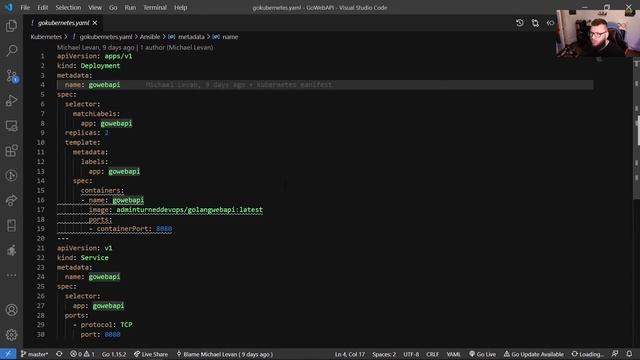Open the Selection menu
Image resolution: width=640 pixels, height=360 pixels.
(68, 7)
